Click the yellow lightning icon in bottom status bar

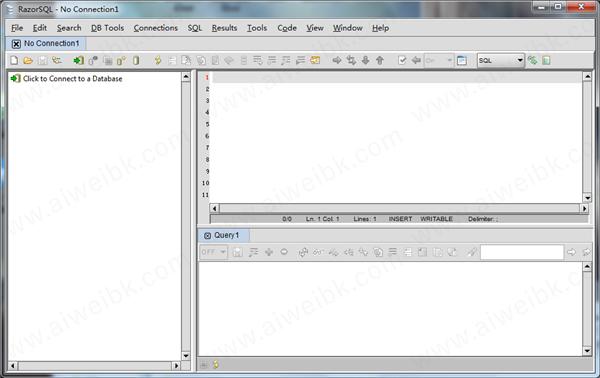pos(216,364)
